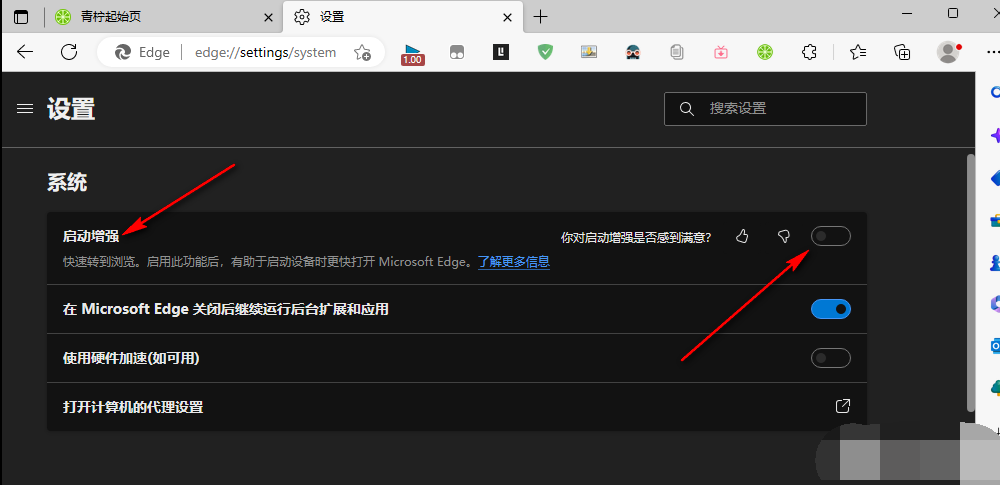
Task: Give thumbs up for startup boost
Action: [x=742, y=237]
